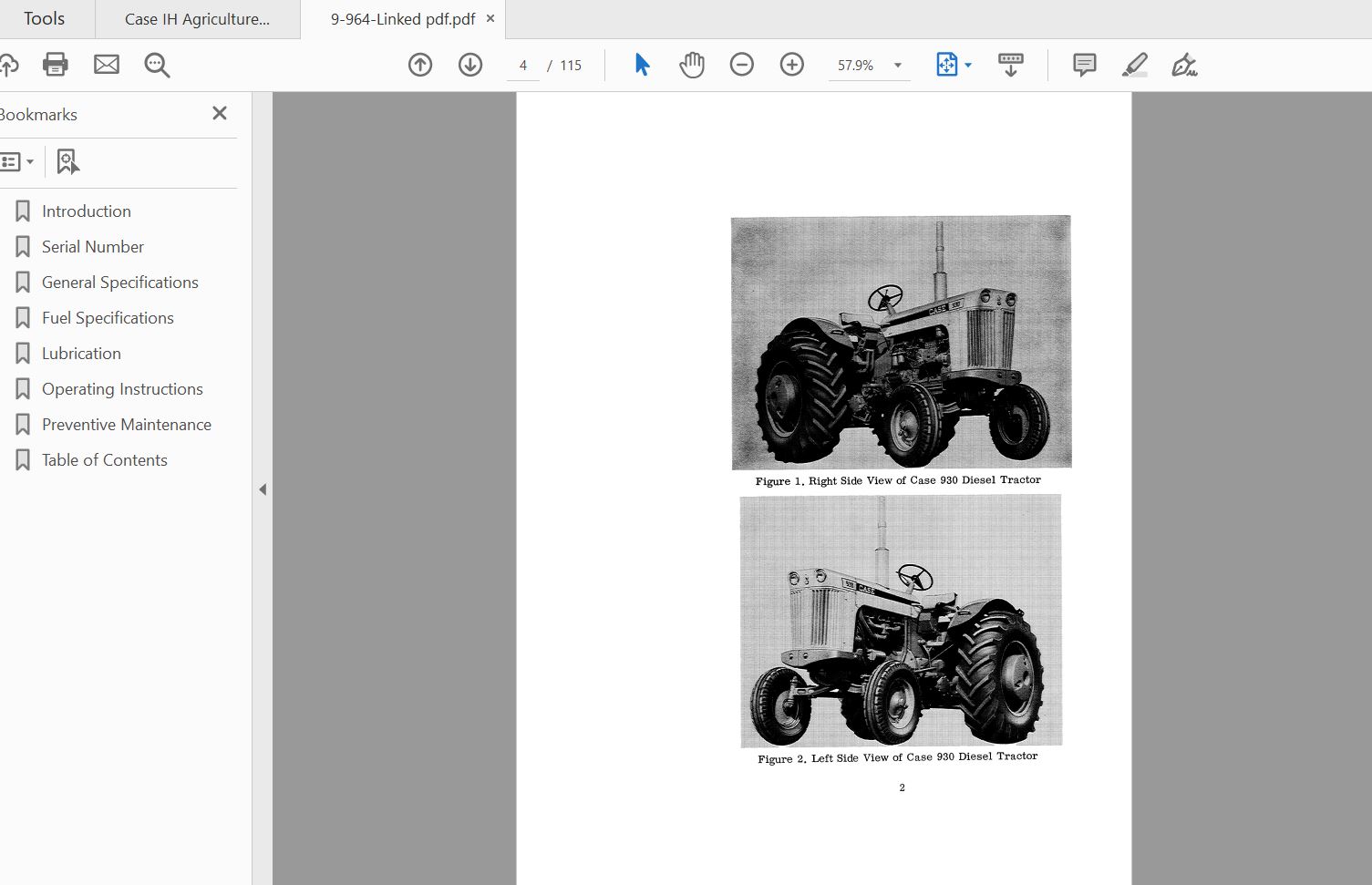
Task: Open the Tools tab
Action: pyautogui.click(x=45, y=19)
